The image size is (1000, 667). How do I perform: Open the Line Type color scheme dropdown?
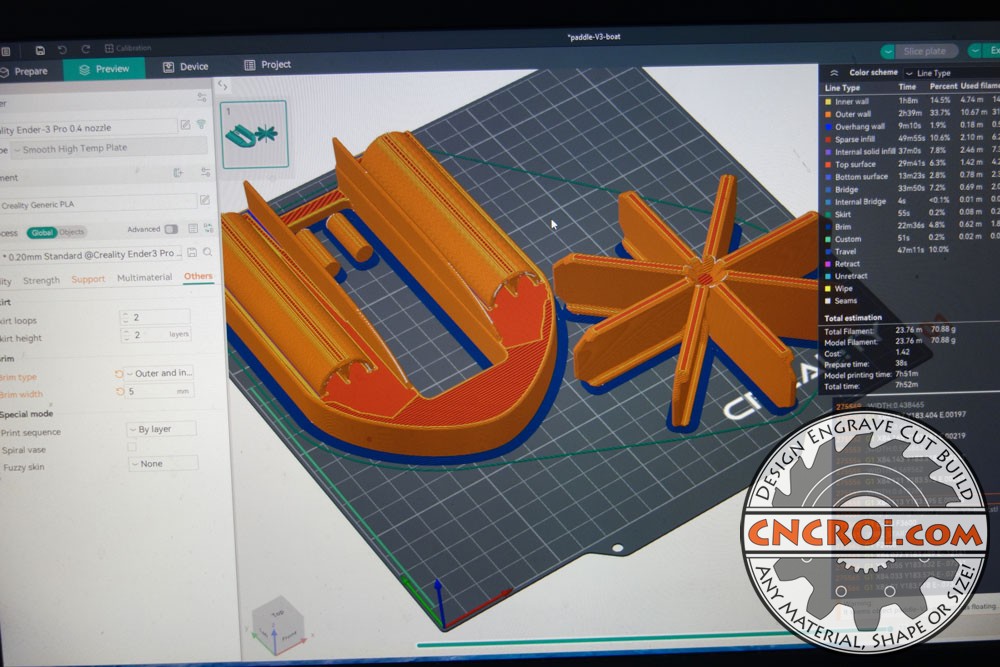pyautogui.click(x=950, y=73)
